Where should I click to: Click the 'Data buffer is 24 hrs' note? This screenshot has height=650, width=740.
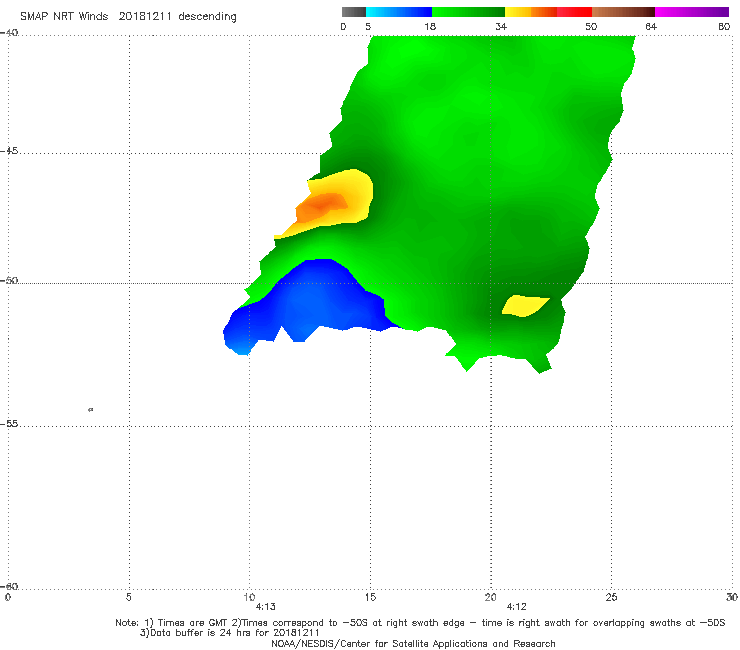point(230,633)
